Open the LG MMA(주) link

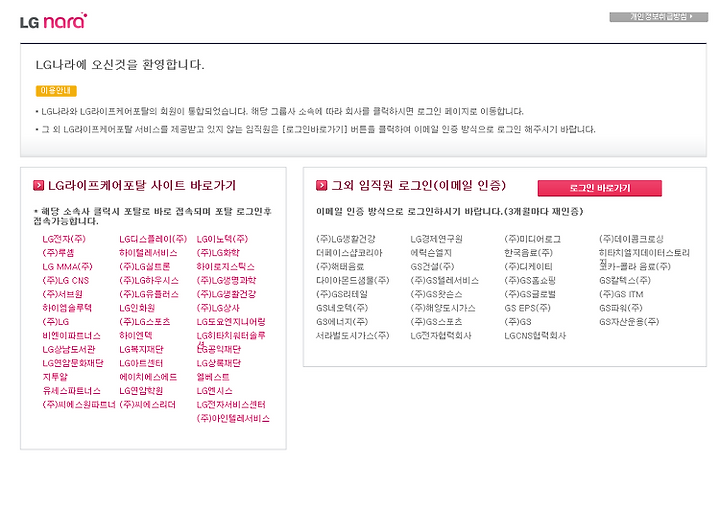67,267
